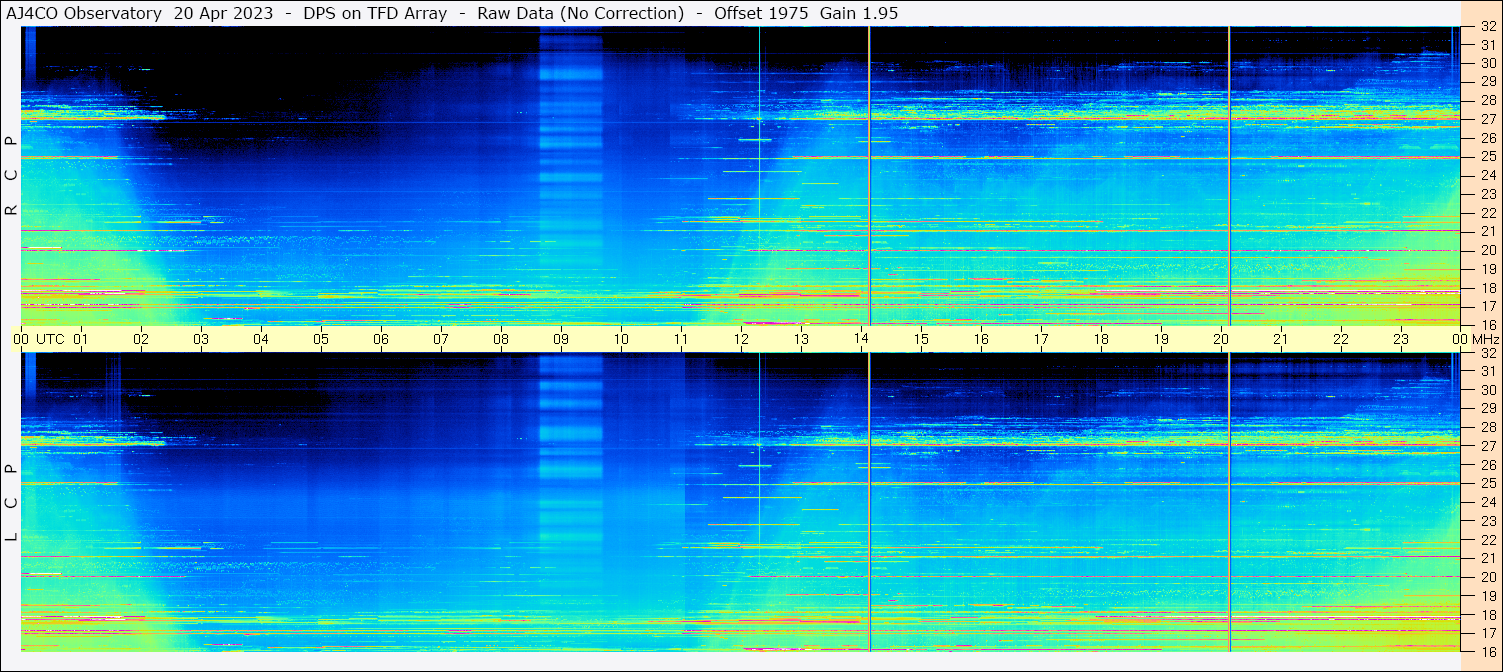Click 22 MHz label on LCP panel
Image resolution: width=1503 pixels, height=672 pixels.
(x=1488, y=540)
